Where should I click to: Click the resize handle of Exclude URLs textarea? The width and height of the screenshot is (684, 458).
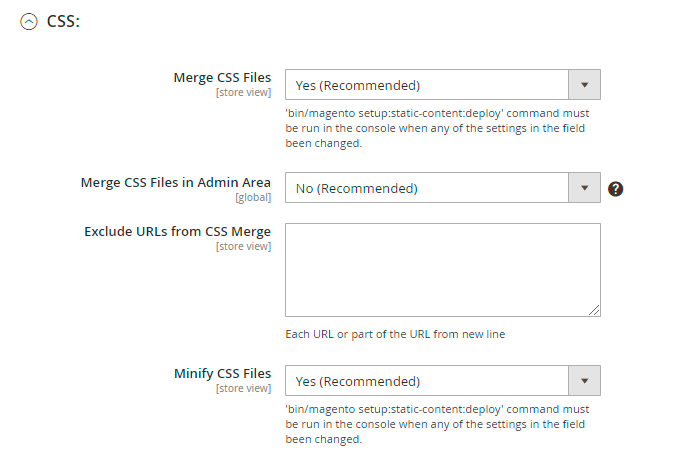[594, 310]
